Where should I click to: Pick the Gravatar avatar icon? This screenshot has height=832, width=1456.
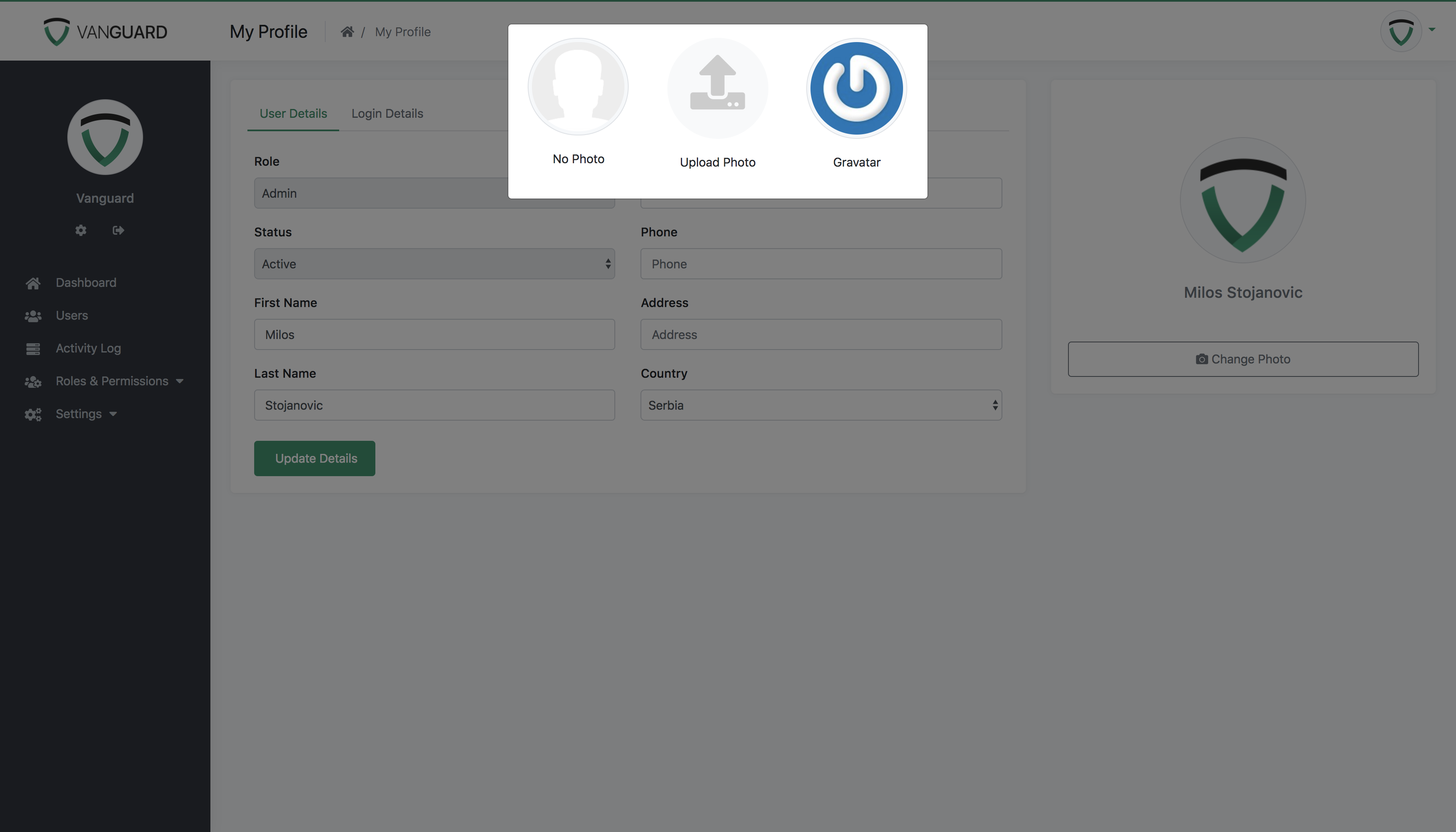[856, 88]
